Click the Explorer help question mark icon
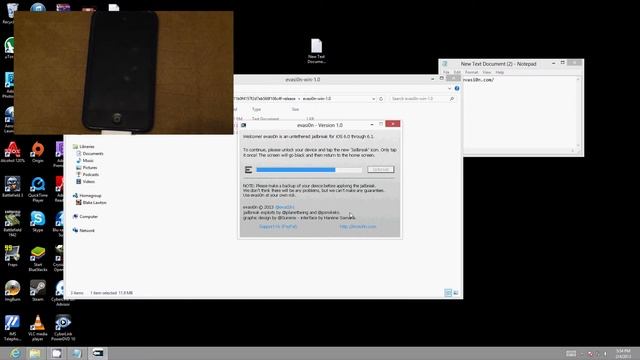Viewport: 640px width, 360px height. 457,88
